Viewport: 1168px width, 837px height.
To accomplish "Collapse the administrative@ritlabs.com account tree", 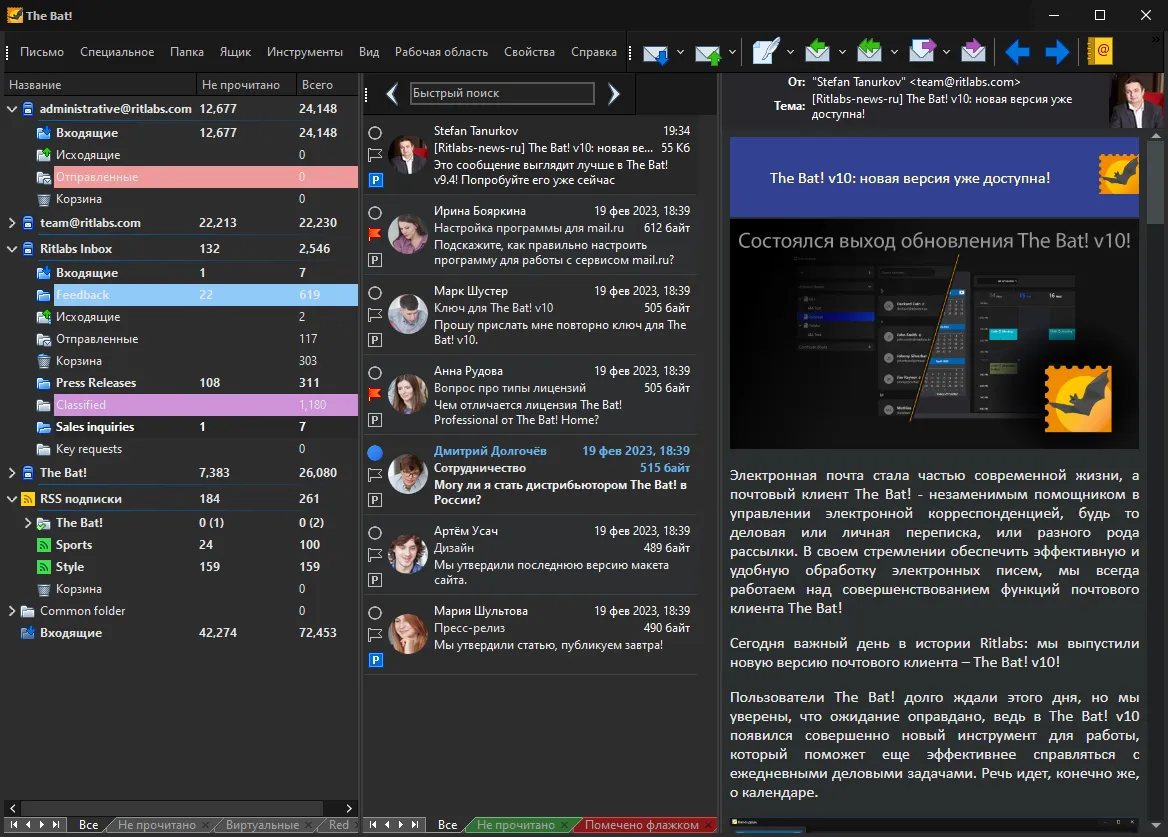I will click(x=12, y=109).
